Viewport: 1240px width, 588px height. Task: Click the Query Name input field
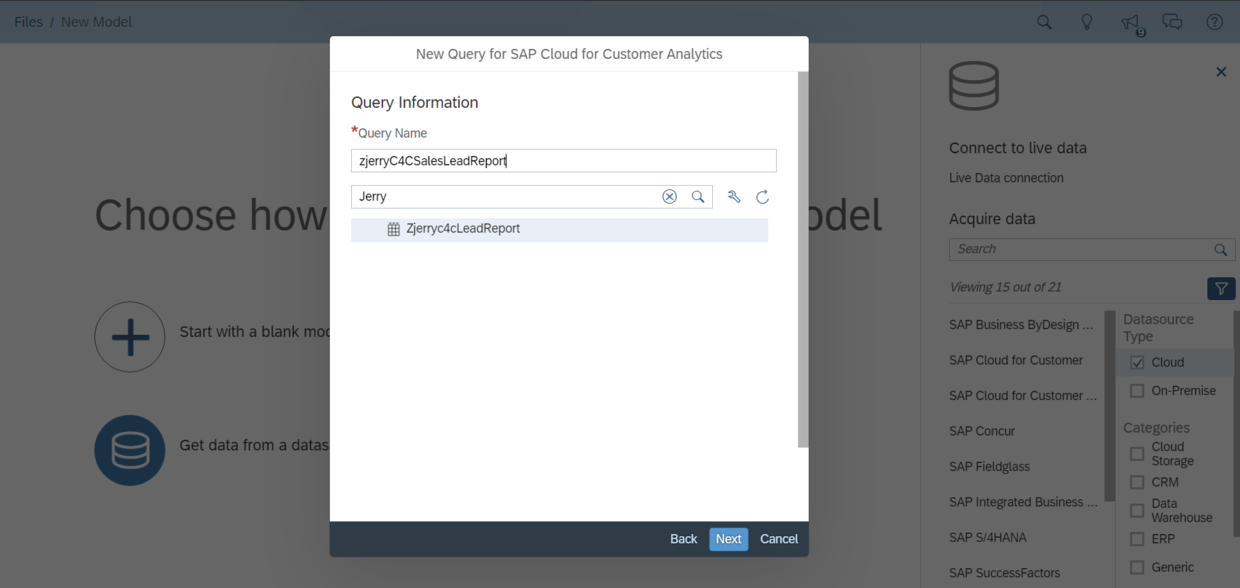coord(564,160)
